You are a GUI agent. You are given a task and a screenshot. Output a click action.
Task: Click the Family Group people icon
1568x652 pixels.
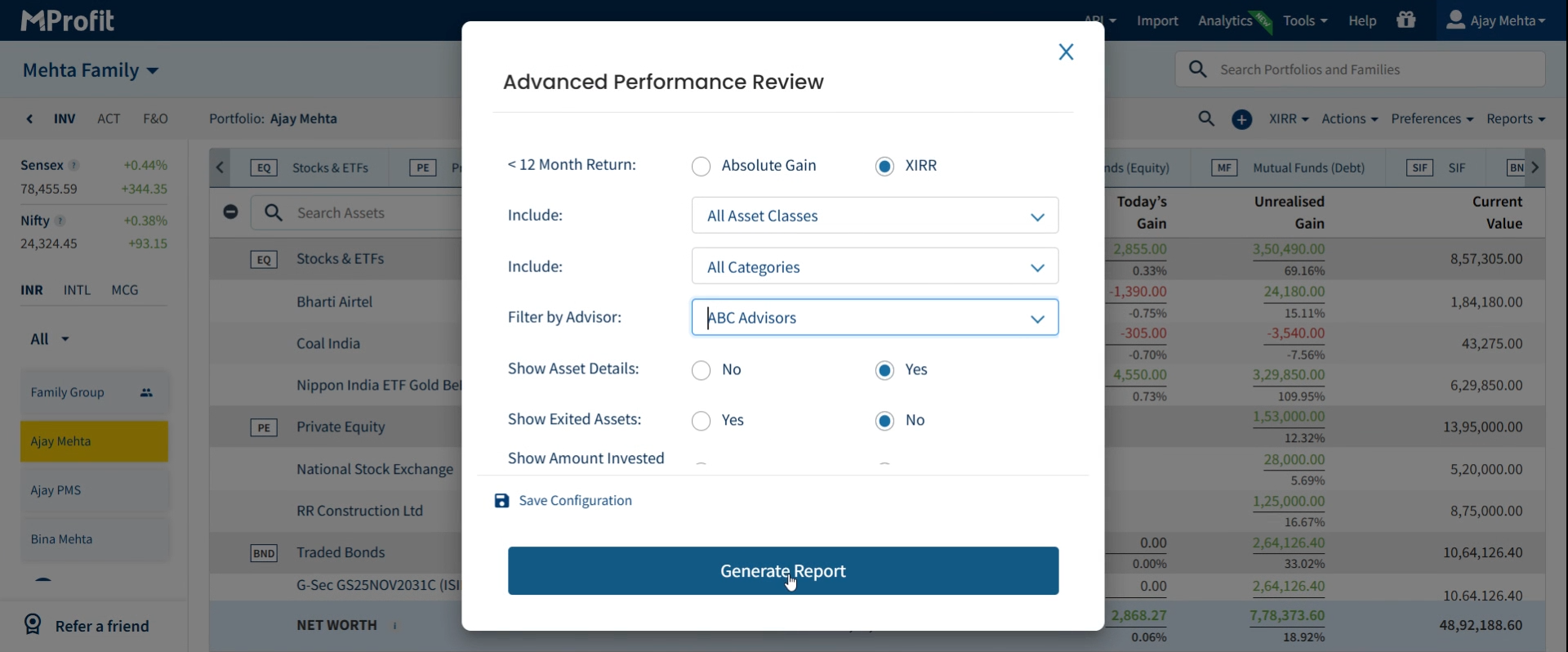coord(146,393)
